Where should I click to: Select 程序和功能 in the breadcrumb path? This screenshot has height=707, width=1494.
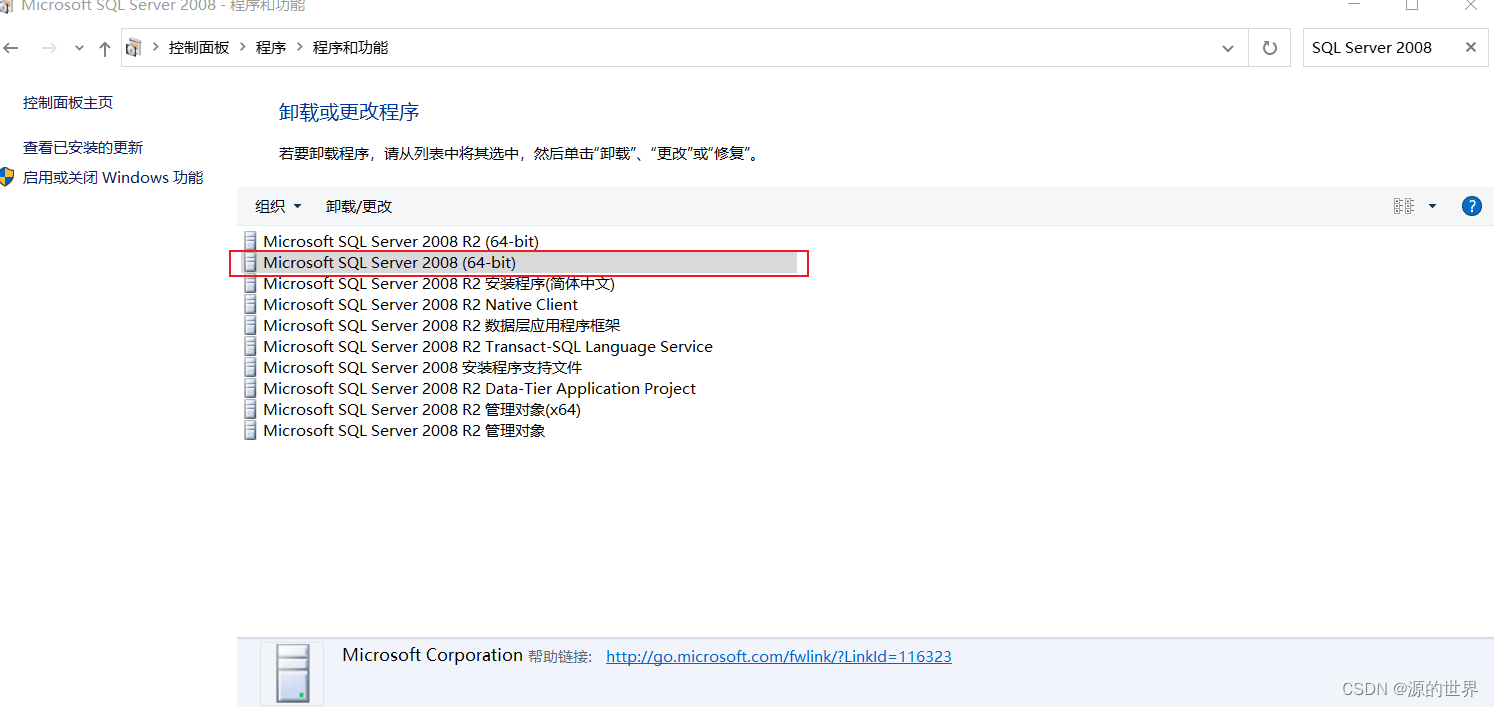pos(350,48)
